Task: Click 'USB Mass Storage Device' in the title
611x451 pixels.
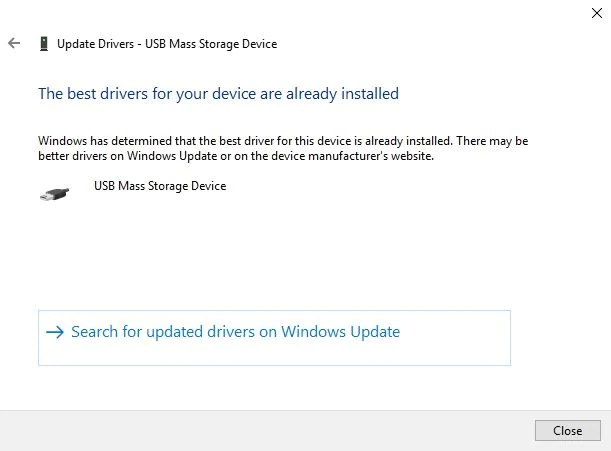Action: (210, 44)
